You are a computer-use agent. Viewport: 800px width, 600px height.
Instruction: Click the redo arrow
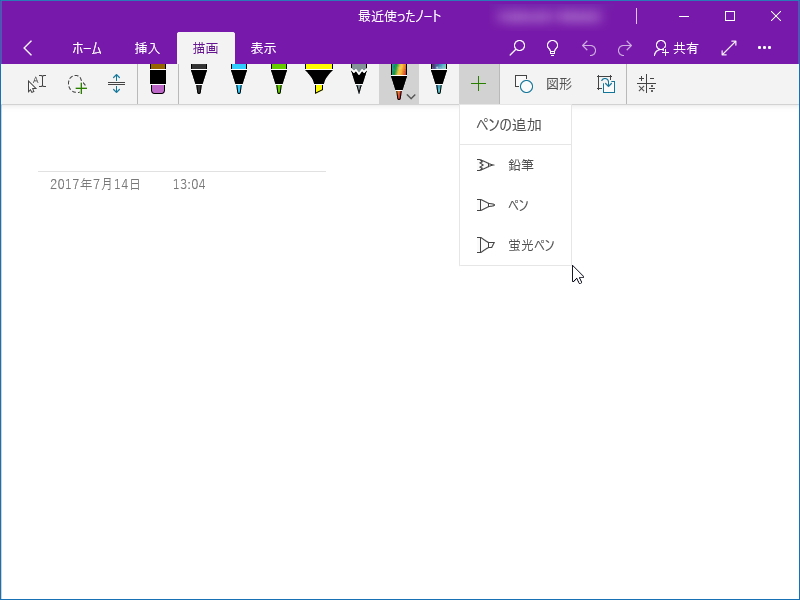624,47
